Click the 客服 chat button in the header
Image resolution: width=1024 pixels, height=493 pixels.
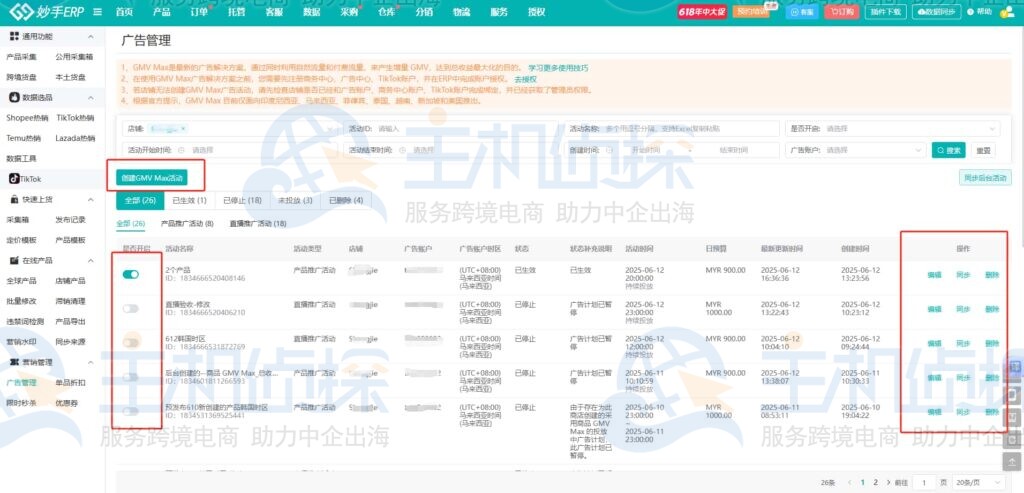point(801,12)
